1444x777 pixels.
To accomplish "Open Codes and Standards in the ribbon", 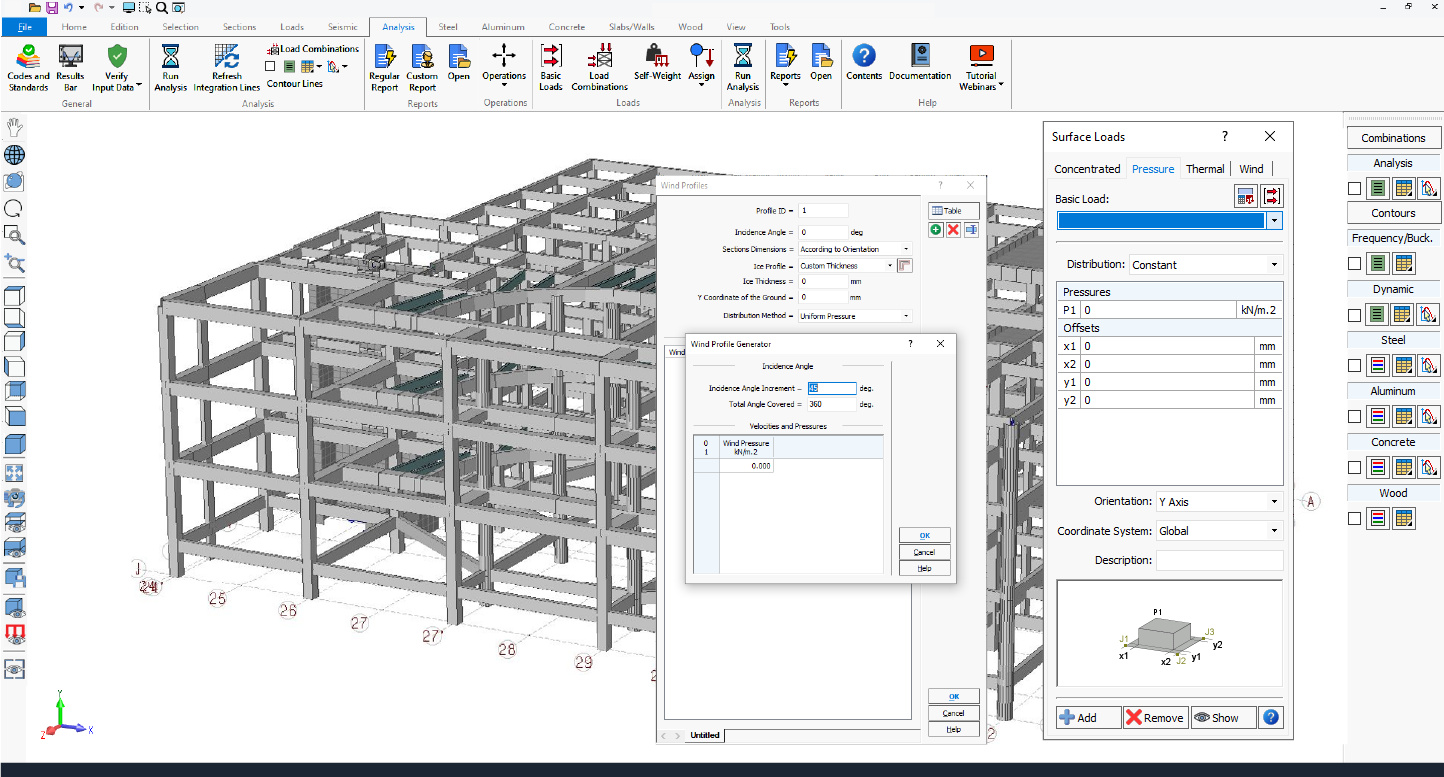I will coord(28,68).
